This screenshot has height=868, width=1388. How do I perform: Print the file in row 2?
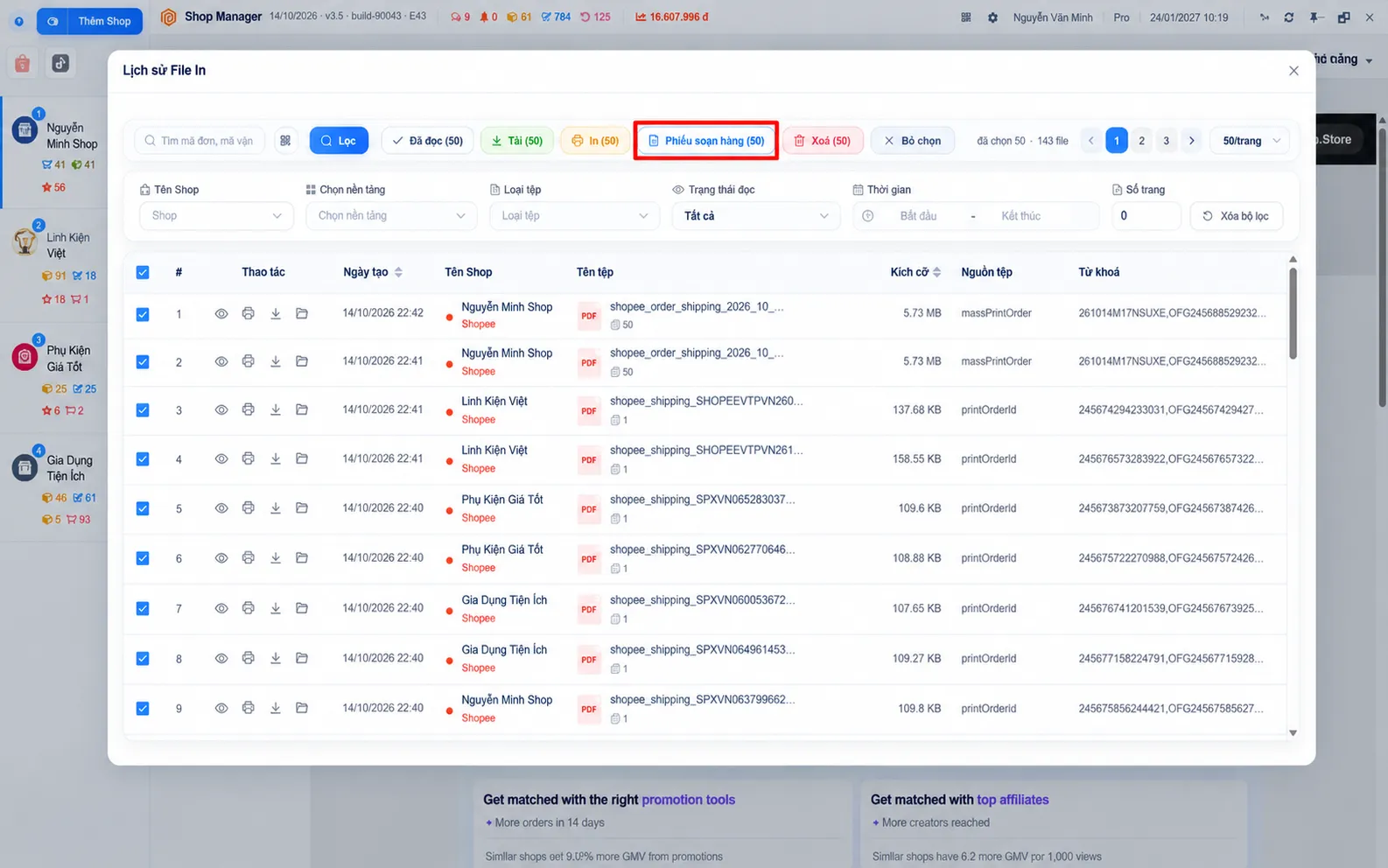click(x=249, y=361)
